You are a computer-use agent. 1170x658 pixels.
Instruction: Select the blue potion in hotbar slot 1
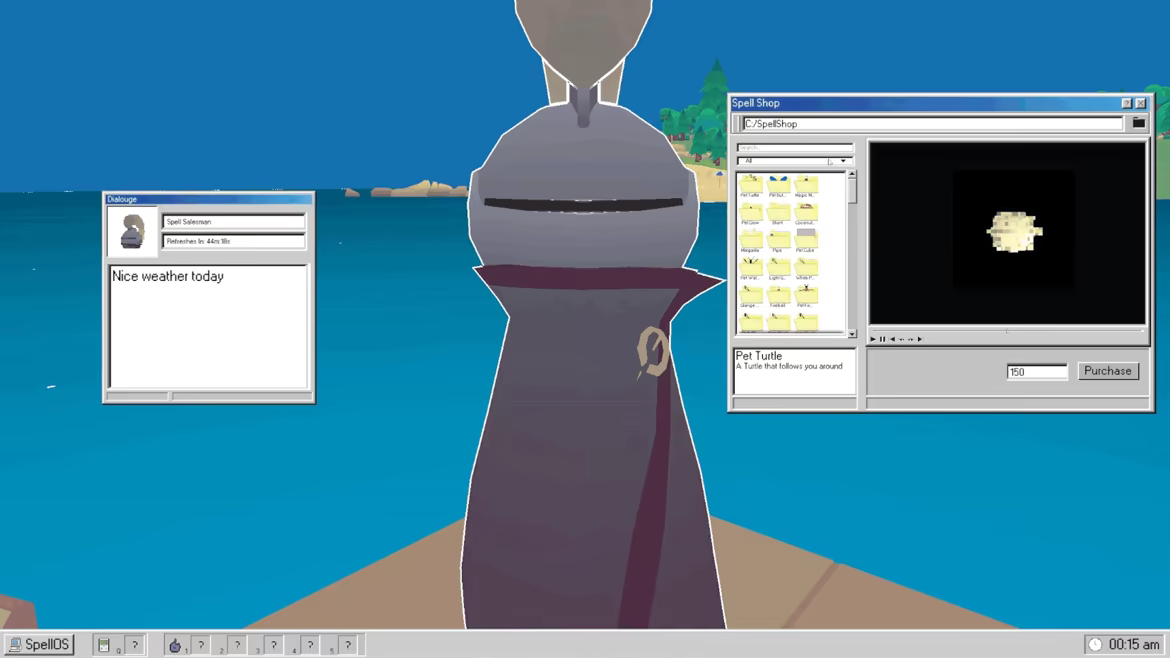tap(175, 645)
